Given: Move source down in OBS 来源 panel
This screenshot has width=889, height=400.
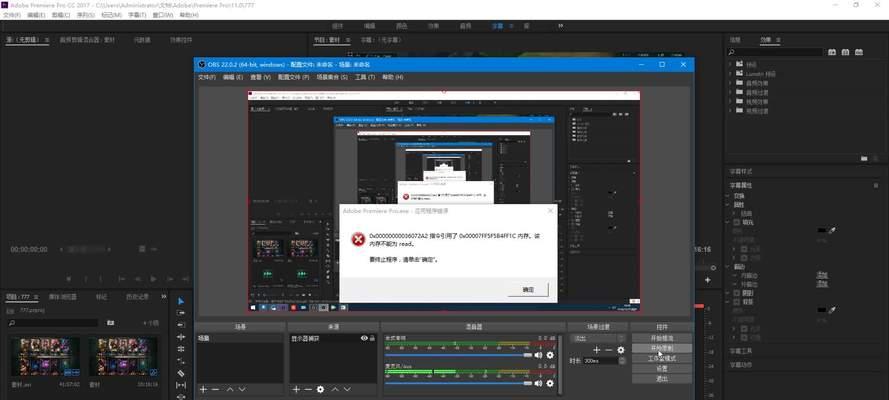Looking at the screenshot, I should click(x=347, y=389).
